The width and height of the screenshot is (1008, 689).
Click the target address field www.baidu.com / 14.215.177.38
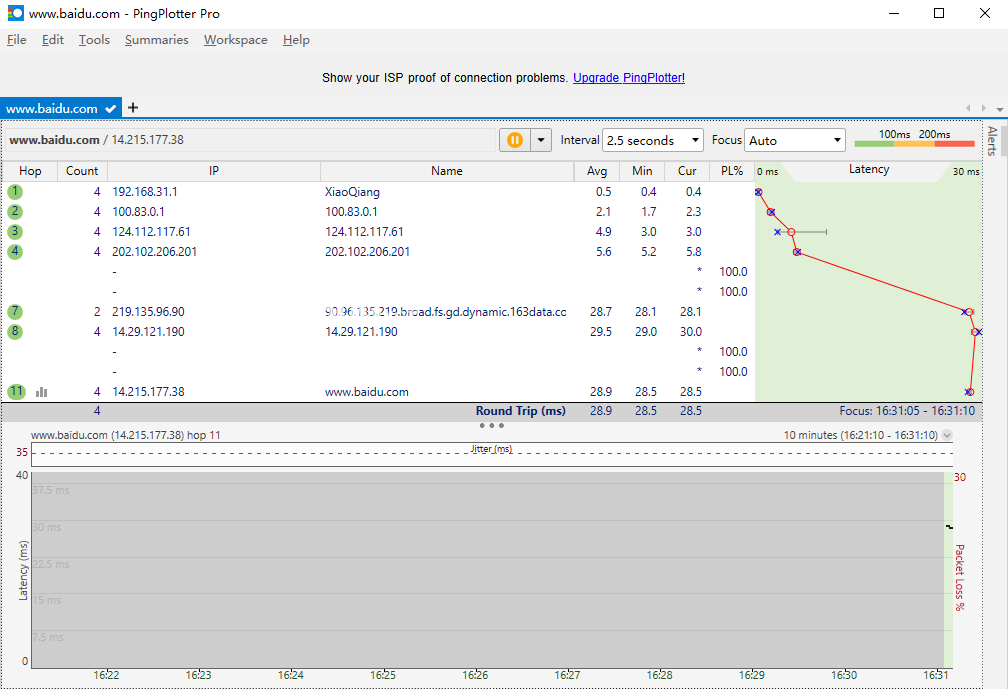coord(251,140)
